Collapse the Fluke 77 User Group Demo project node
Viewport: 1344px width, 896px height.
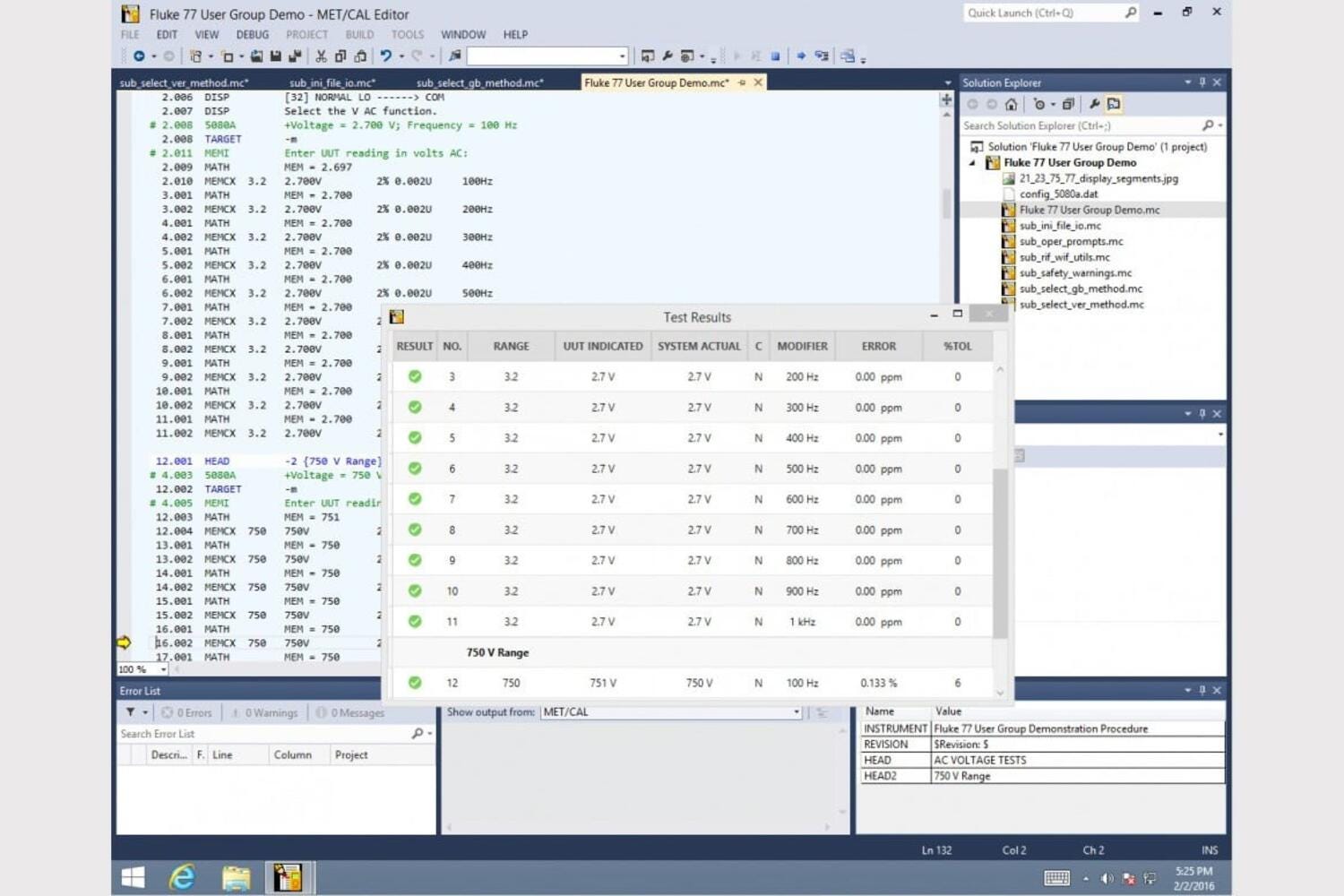coord(973,163)
